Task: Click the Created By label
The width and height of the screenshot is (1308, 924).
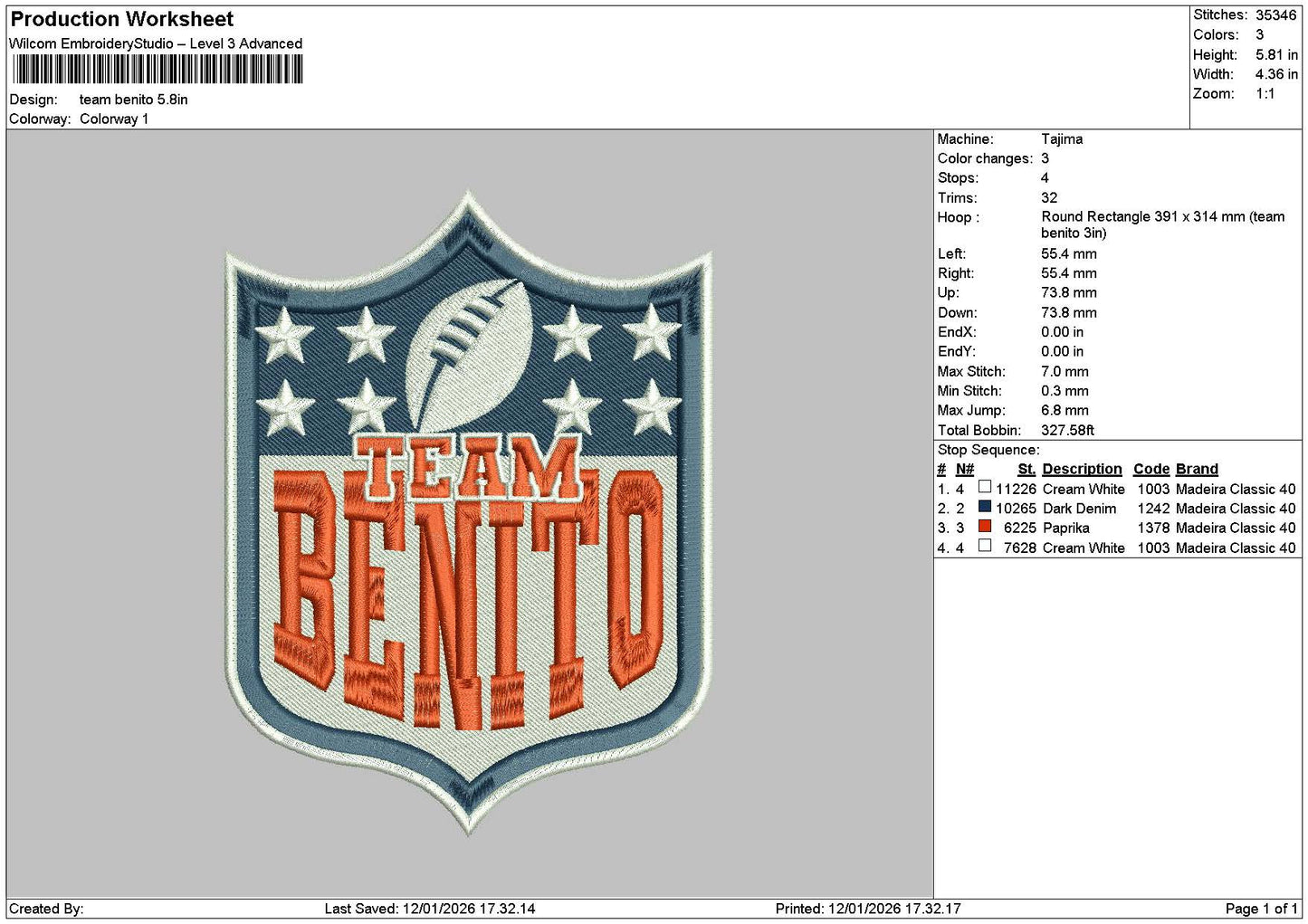Action: tap(46, 910)
